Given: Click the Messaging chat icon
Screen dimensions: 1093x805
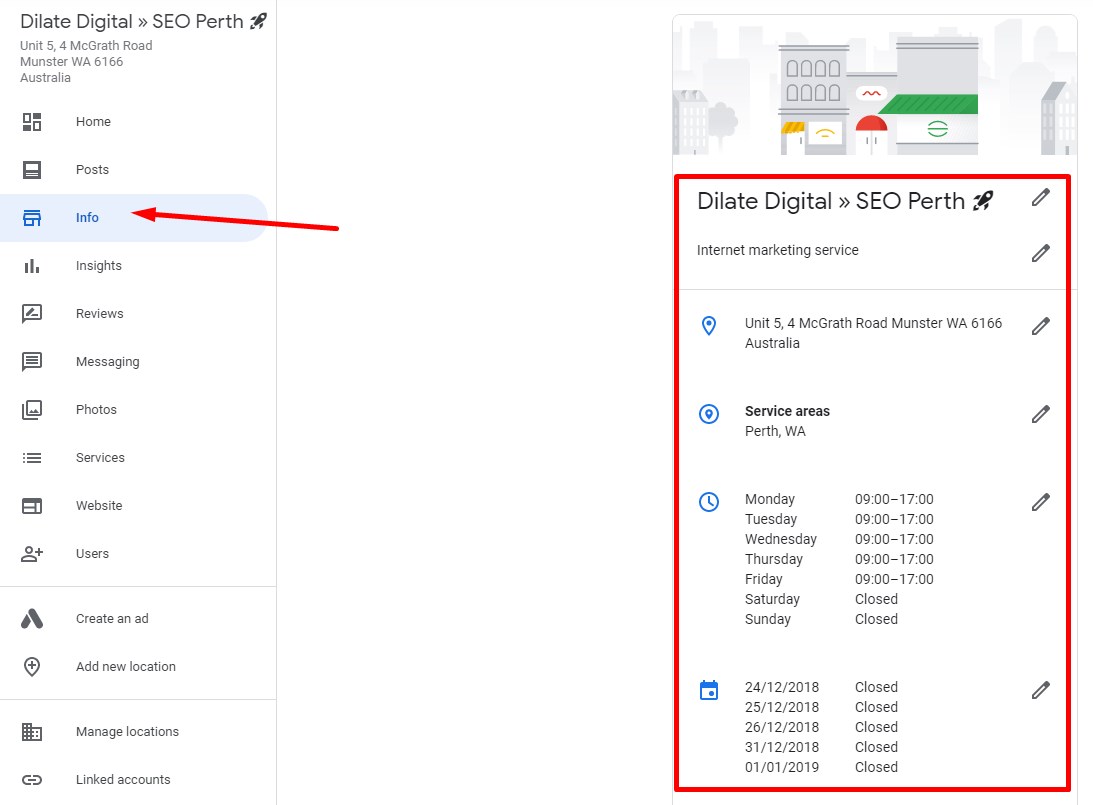Looking at the screenshot, I should coord(32,362).
